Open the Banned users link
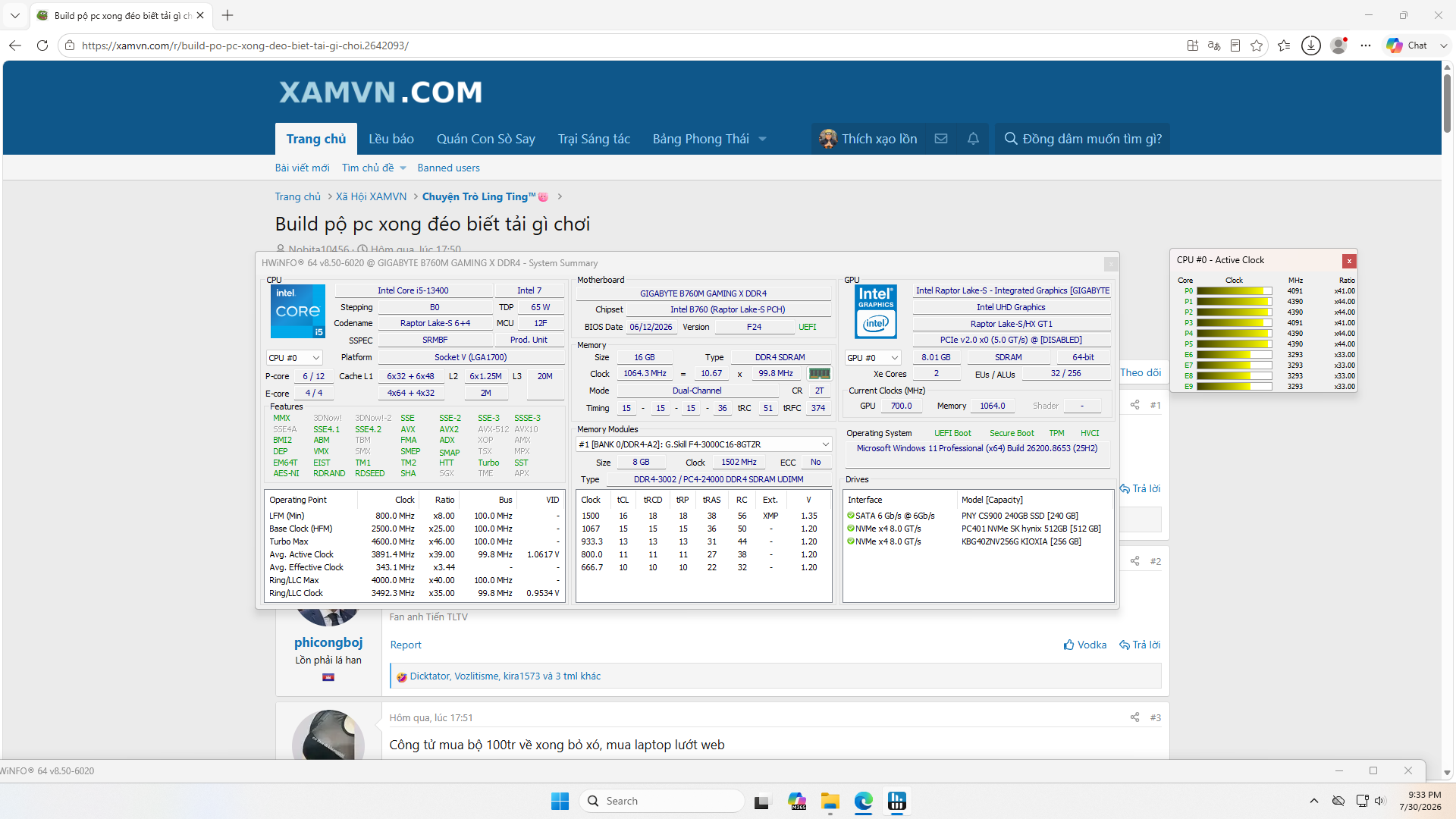Viewport: 1456px width, 819px height. [448, 168]
